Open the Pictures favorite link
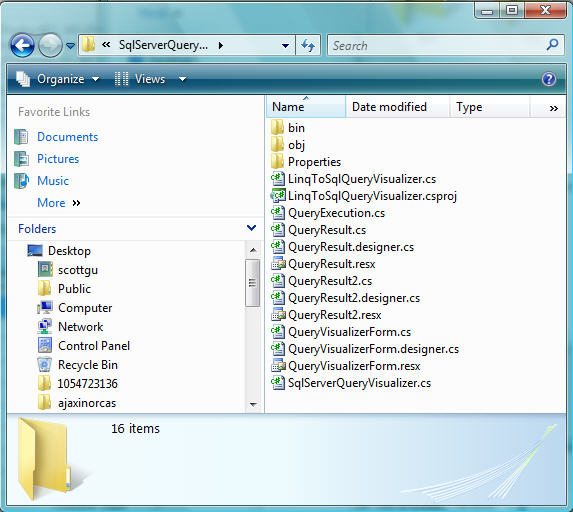The image size is (573, 512). pos(58,159)
